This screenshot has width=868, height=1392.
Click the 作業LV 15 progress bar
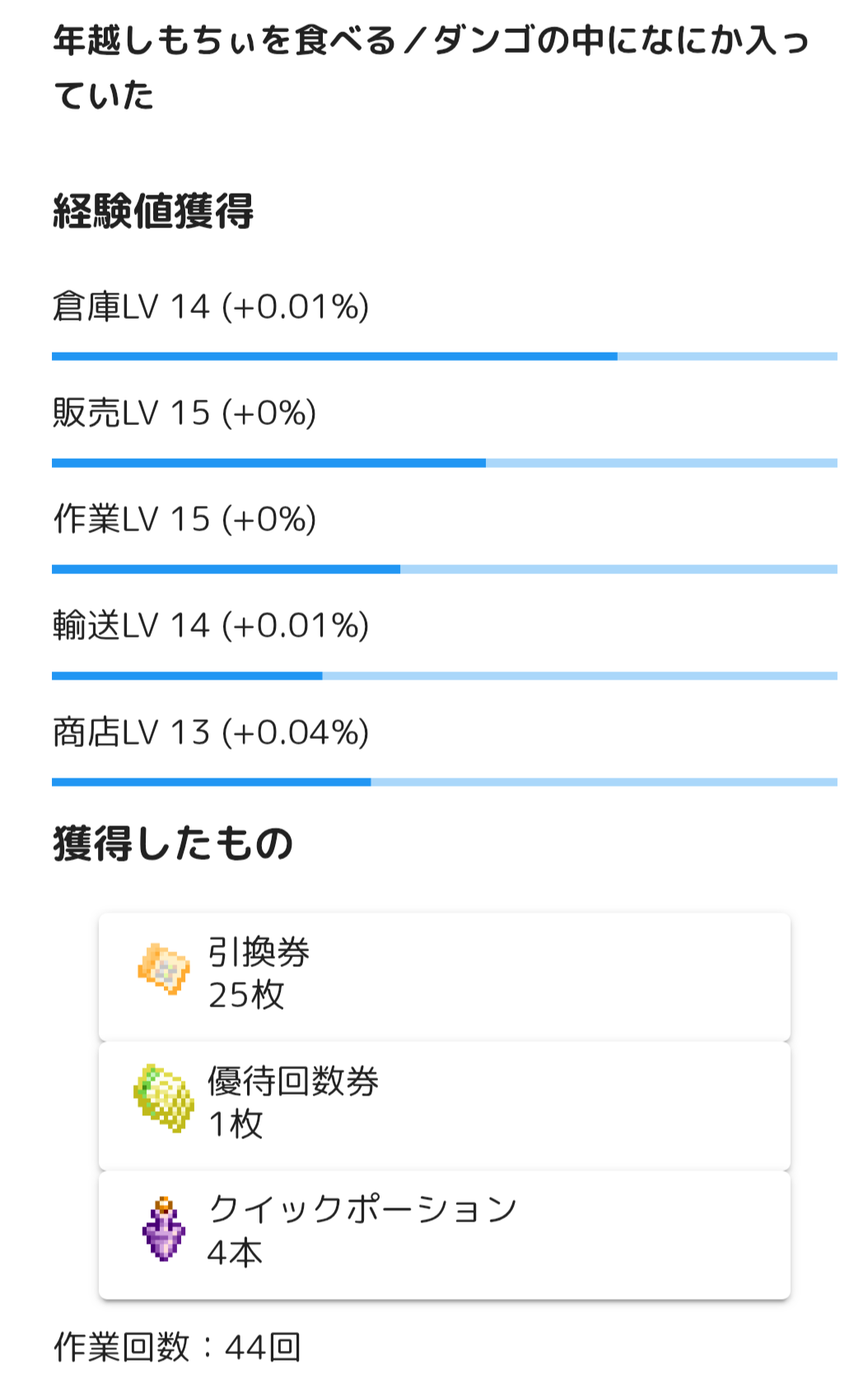[x=444, y=569]
